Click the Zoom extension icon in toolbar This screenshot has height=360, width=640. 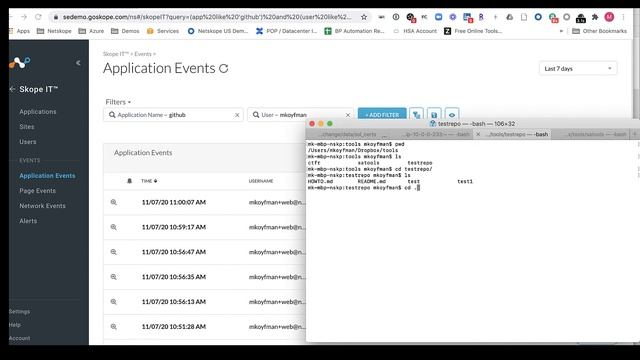tap(438, 17)
